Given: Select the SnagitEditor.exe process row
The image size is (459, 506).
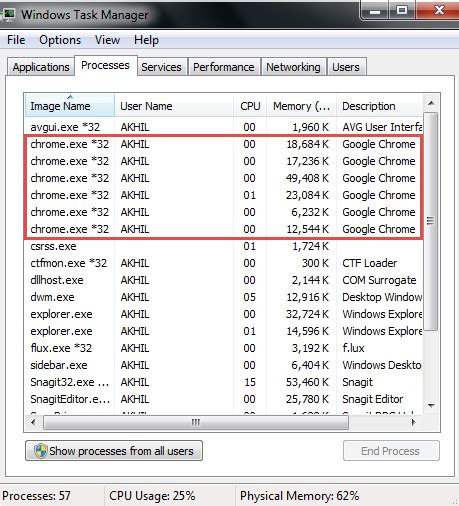Looking at the screenshot, I should 223,399.
